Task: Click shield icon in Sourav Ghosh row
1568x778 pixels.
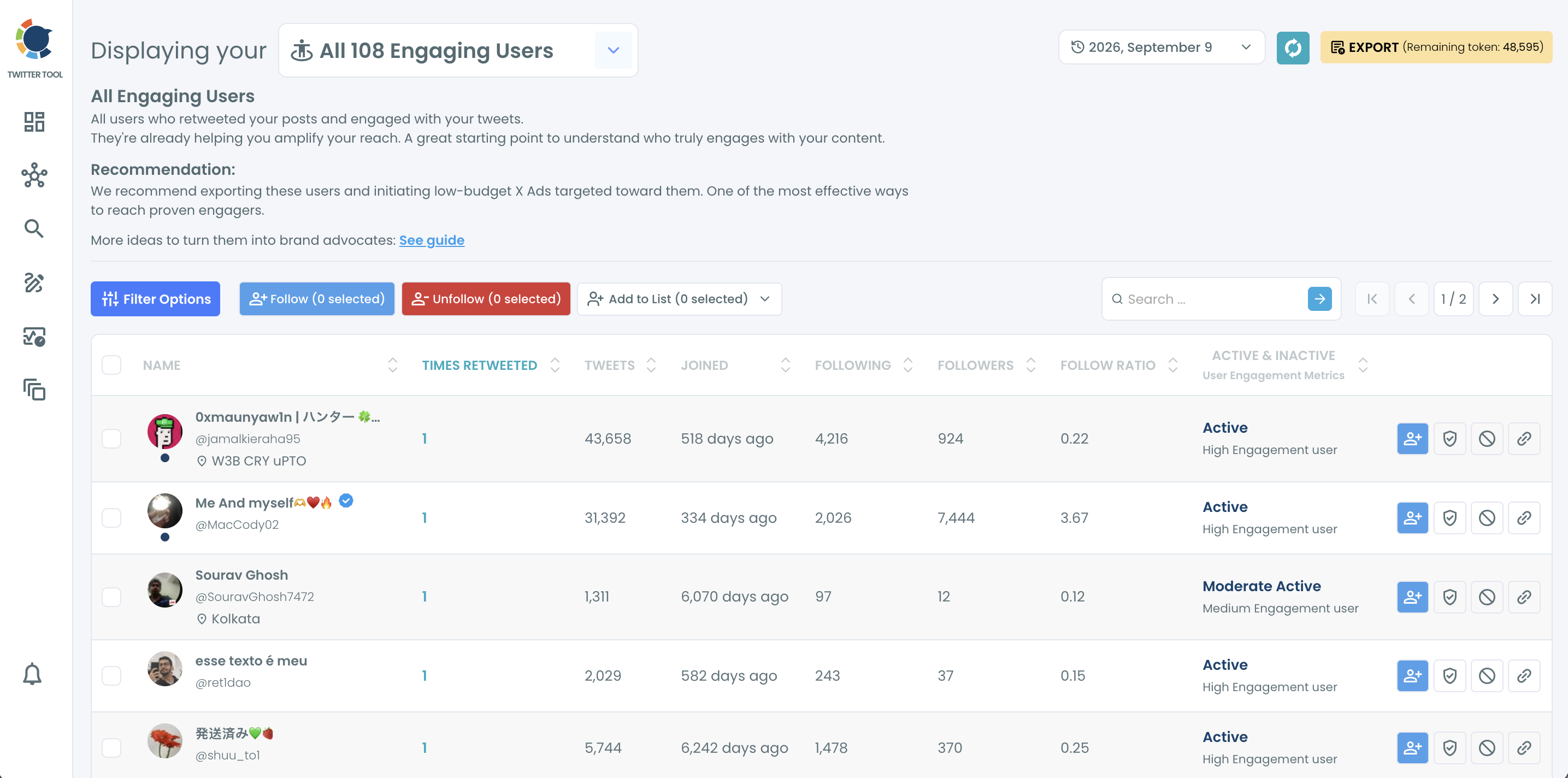Action: coord(1449,597)
